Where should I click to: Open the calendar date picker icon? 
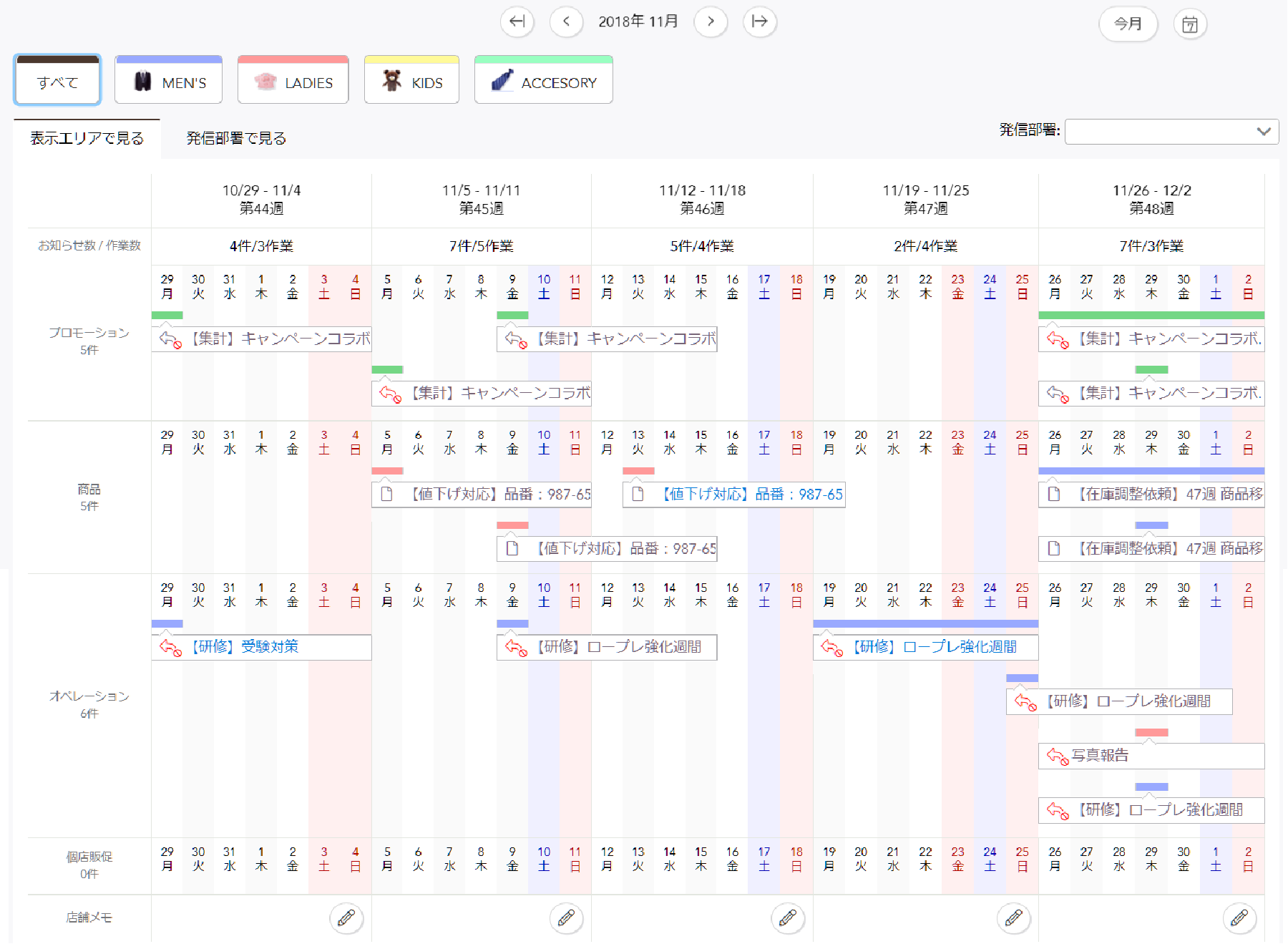[1190, 24]
